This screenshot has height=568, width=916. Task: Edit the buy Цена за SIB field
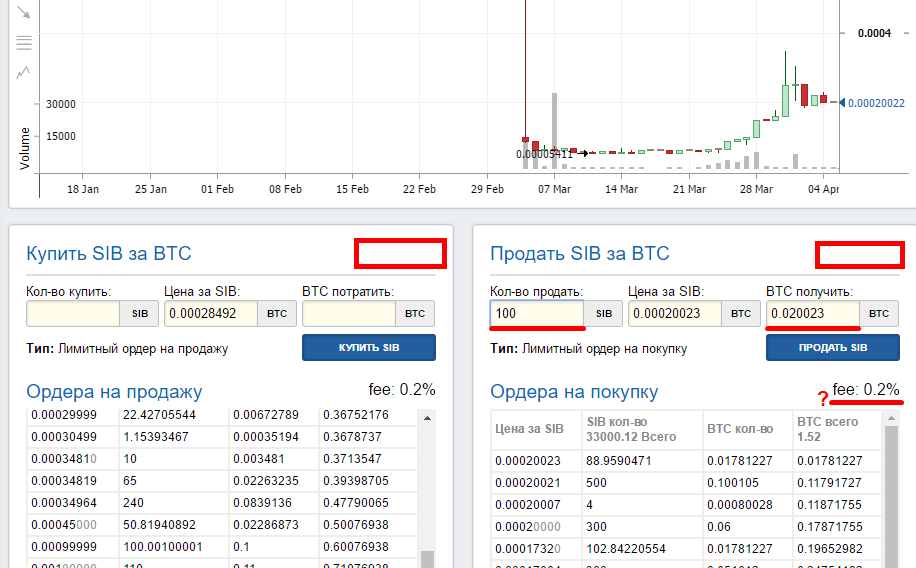click(x=211, y=313)
